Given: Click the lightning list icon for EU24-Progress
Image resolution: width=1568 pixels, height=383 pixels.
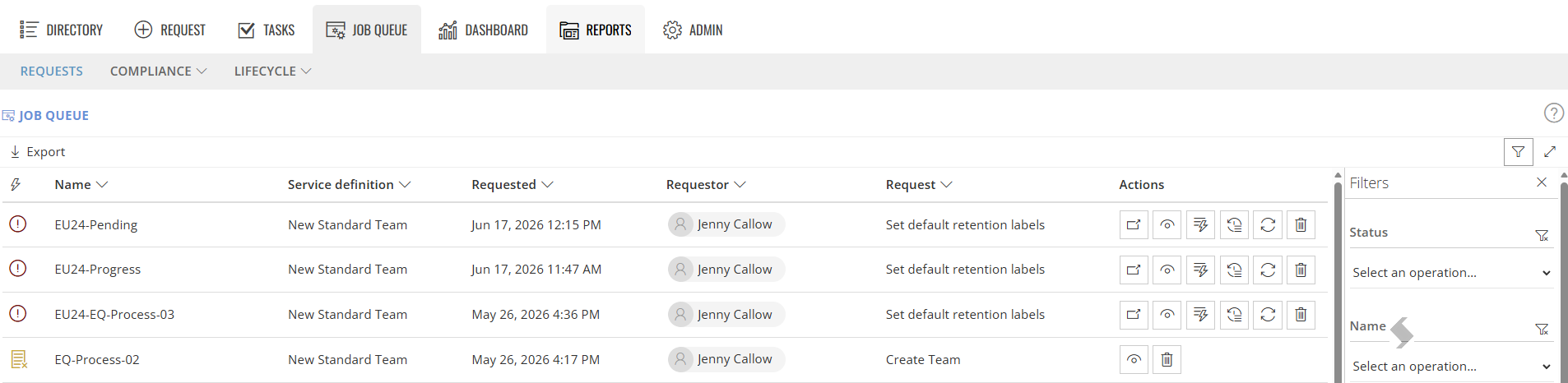Looking at the screenshot, I should tap(1200, 270).
